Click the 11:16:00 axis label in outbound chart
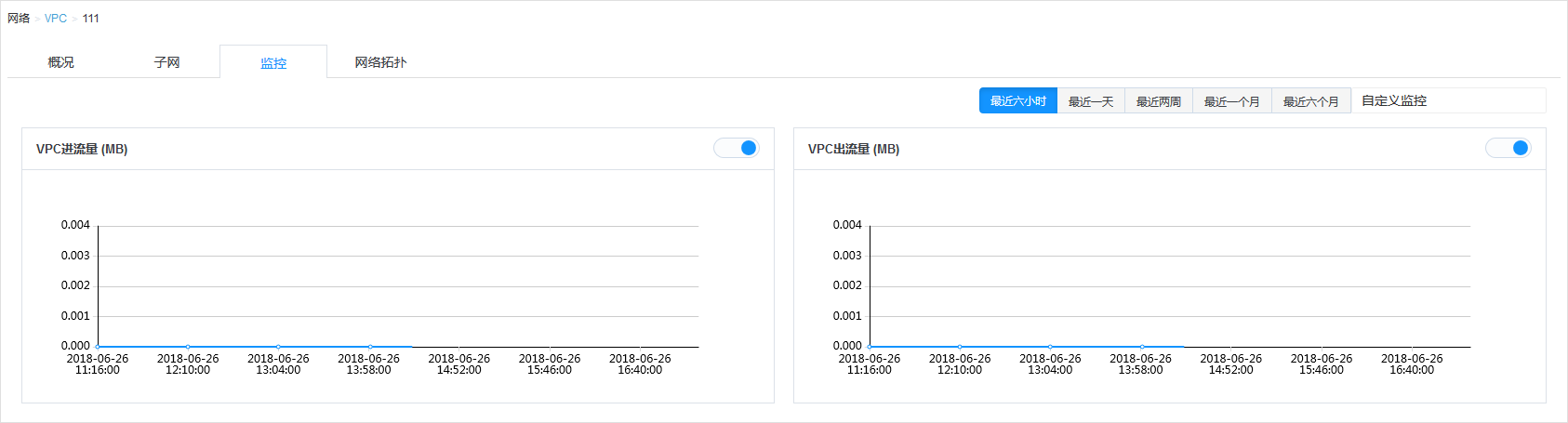Viewport: 1568px width, 423px height. [870, 364]
